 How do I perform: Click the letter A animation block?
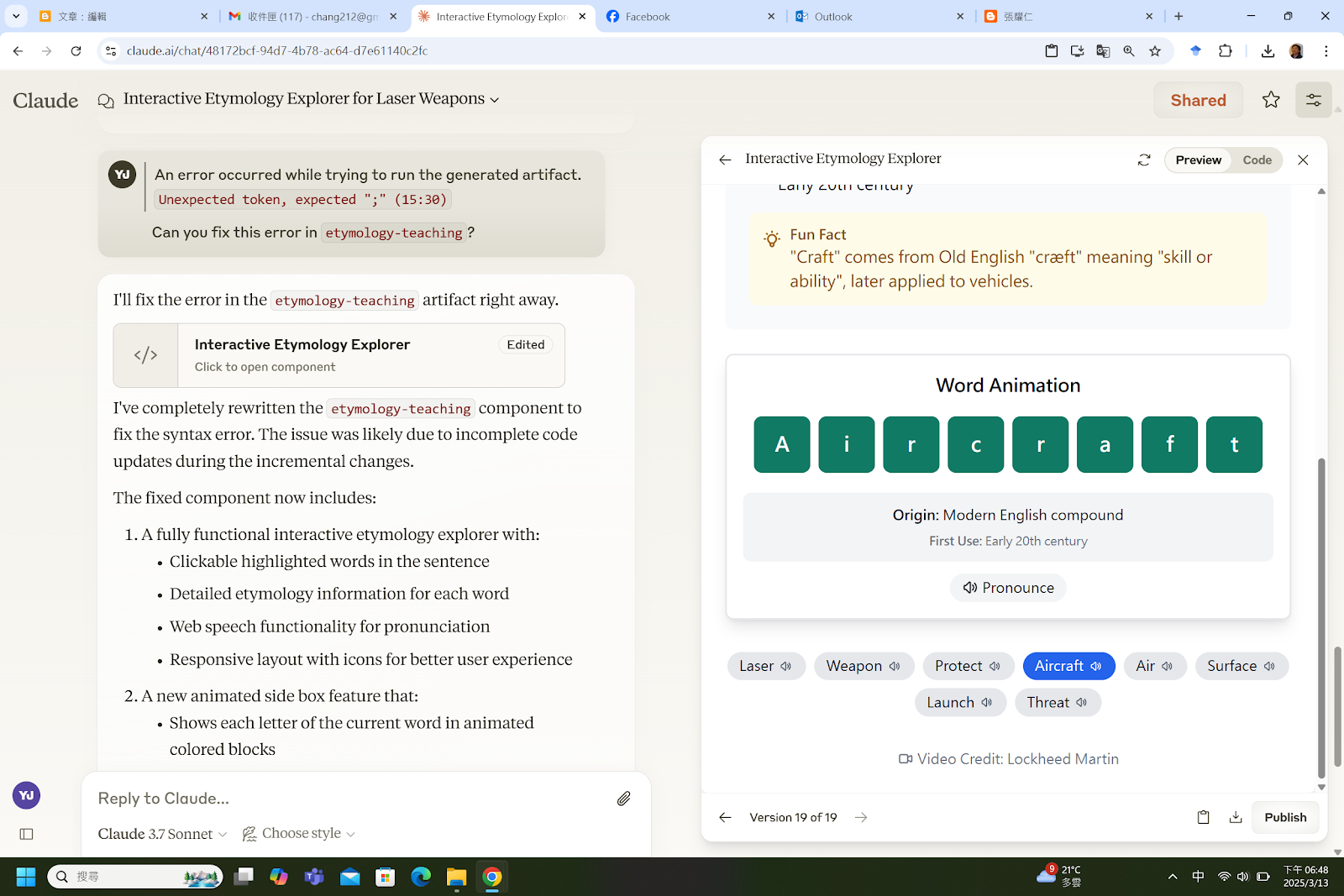(782, 444)
